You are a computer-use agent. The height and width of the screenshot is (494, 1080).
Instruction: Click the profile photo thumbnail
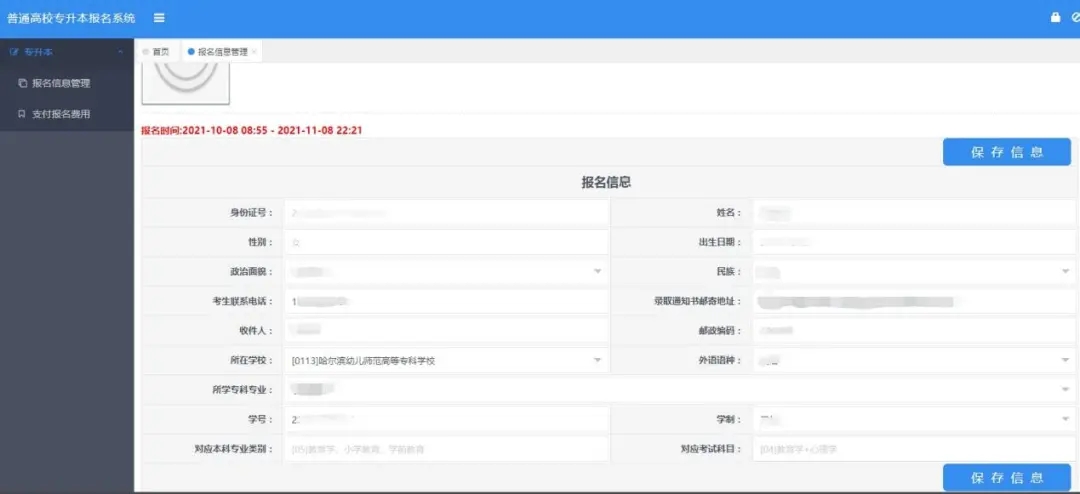(x=185, y=83)
